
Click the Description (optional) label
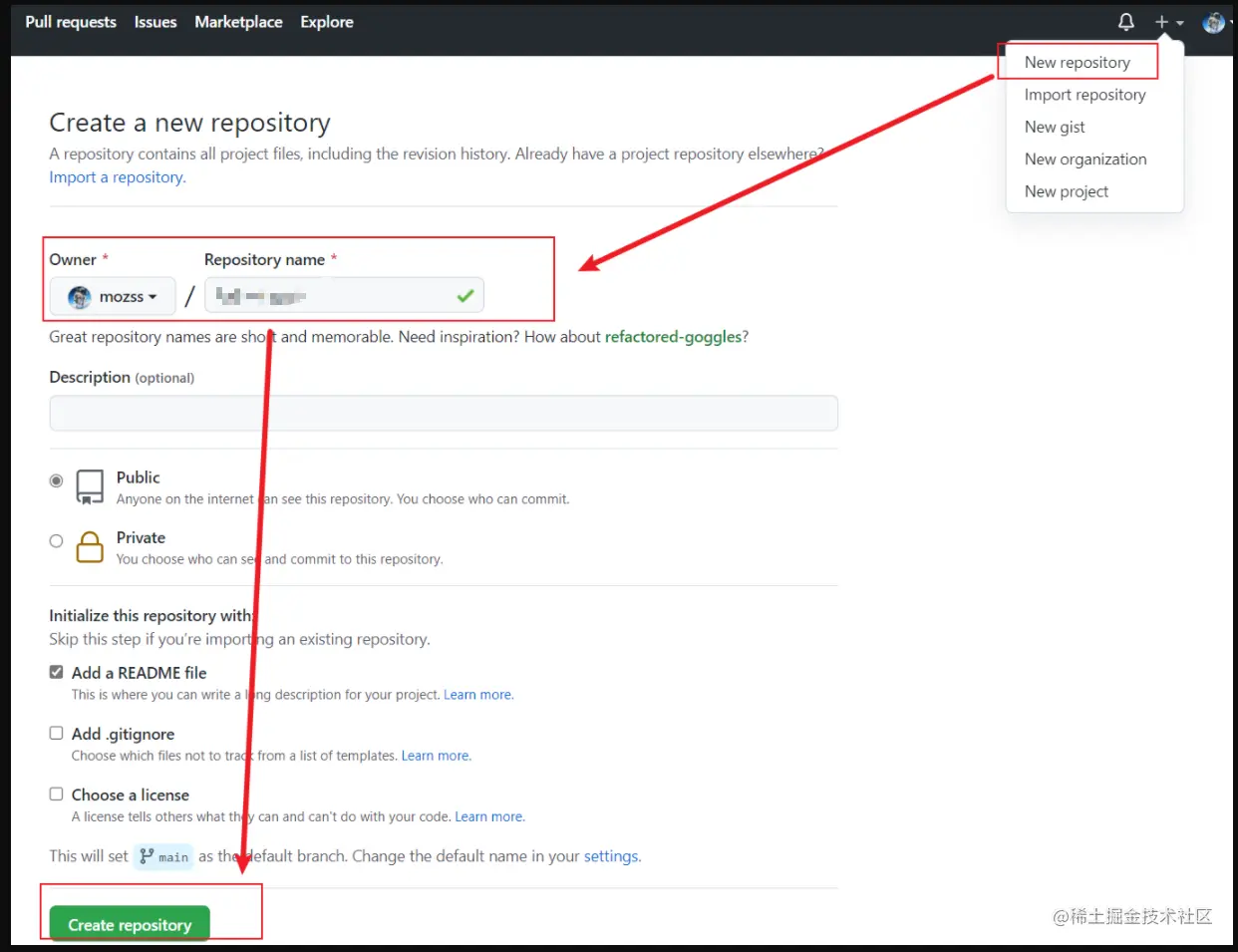122,377
